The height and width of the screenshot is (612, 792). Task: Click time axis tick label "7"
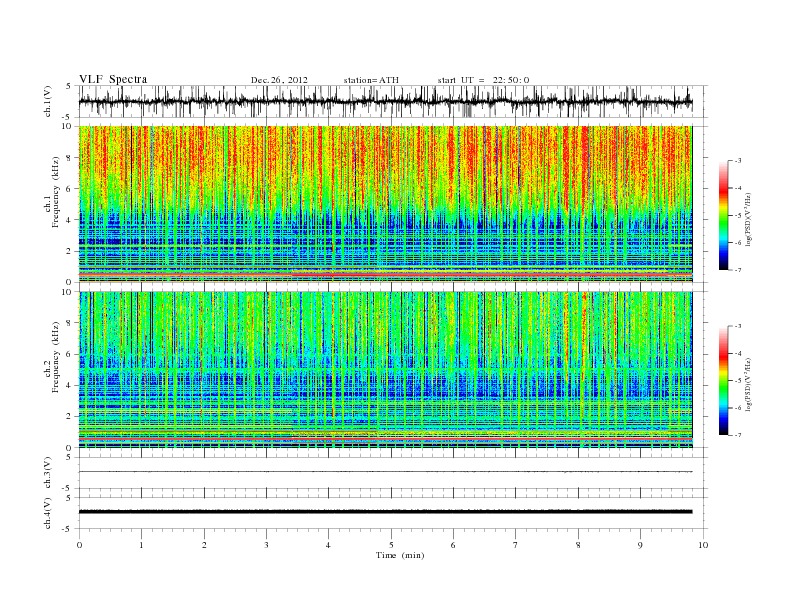pyautogui.click(x=516, y=545)
